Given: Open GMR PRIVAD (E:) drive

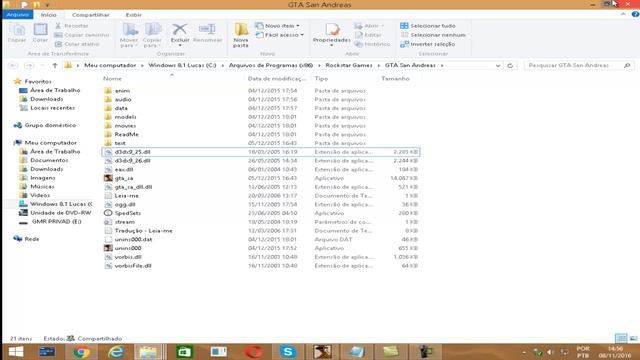Looking at the screenshot, I should click(56, 222).
